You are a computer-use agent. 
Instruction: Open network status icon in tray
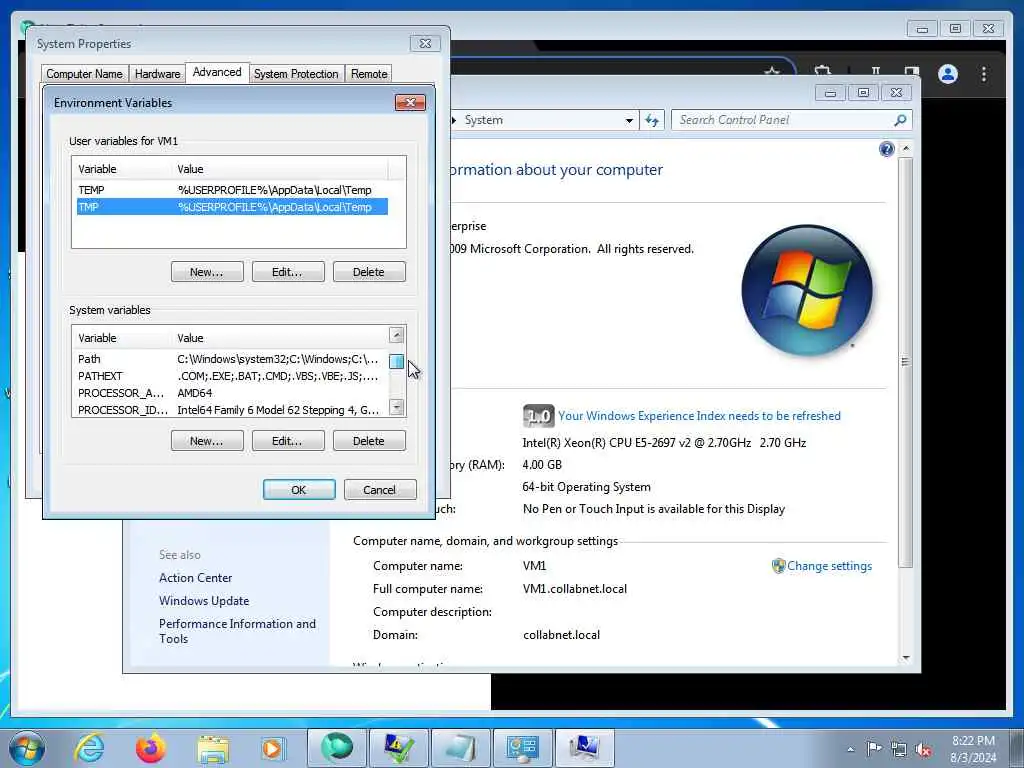899,750
